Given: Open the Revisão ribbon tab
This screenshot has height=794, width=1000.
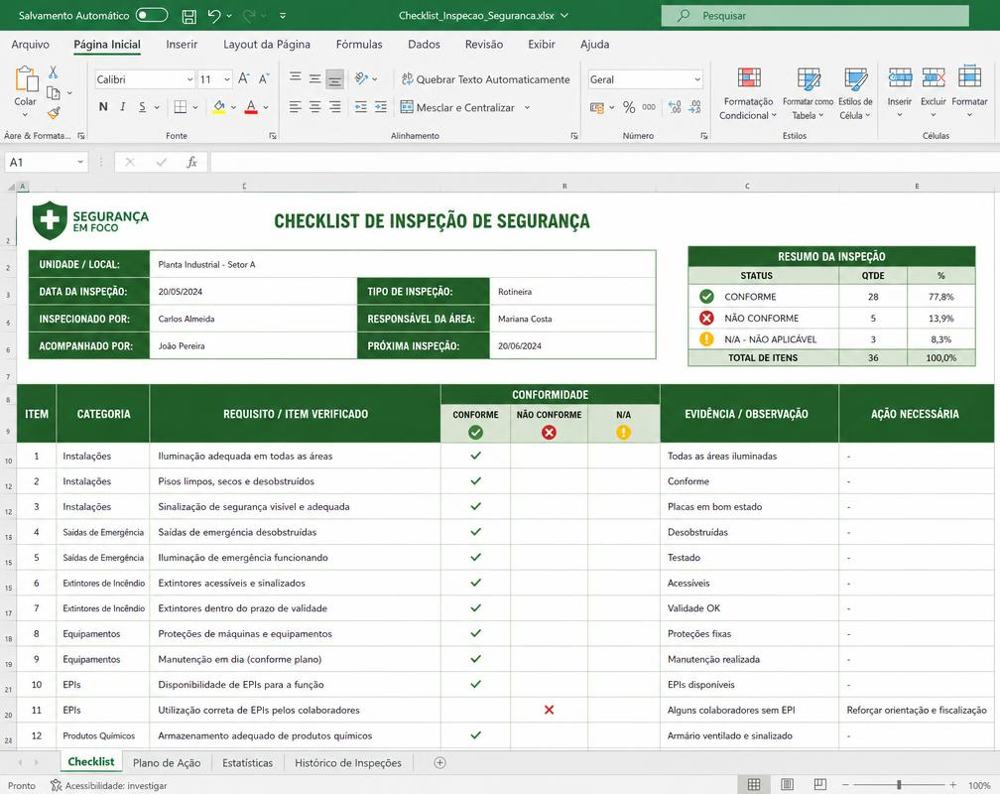Looking at the screenshot, I should click(484, 45).
